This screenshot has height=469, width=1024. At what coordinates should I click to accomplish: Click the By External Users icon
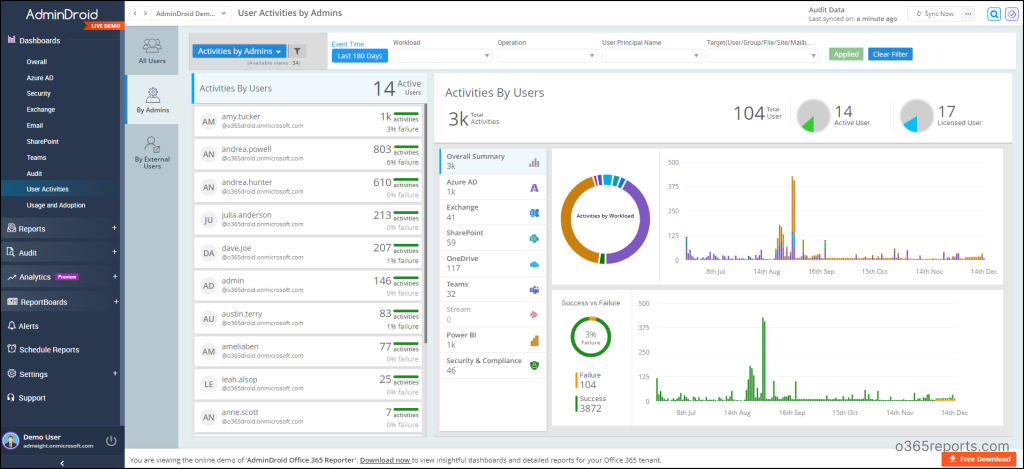point(152,144)
